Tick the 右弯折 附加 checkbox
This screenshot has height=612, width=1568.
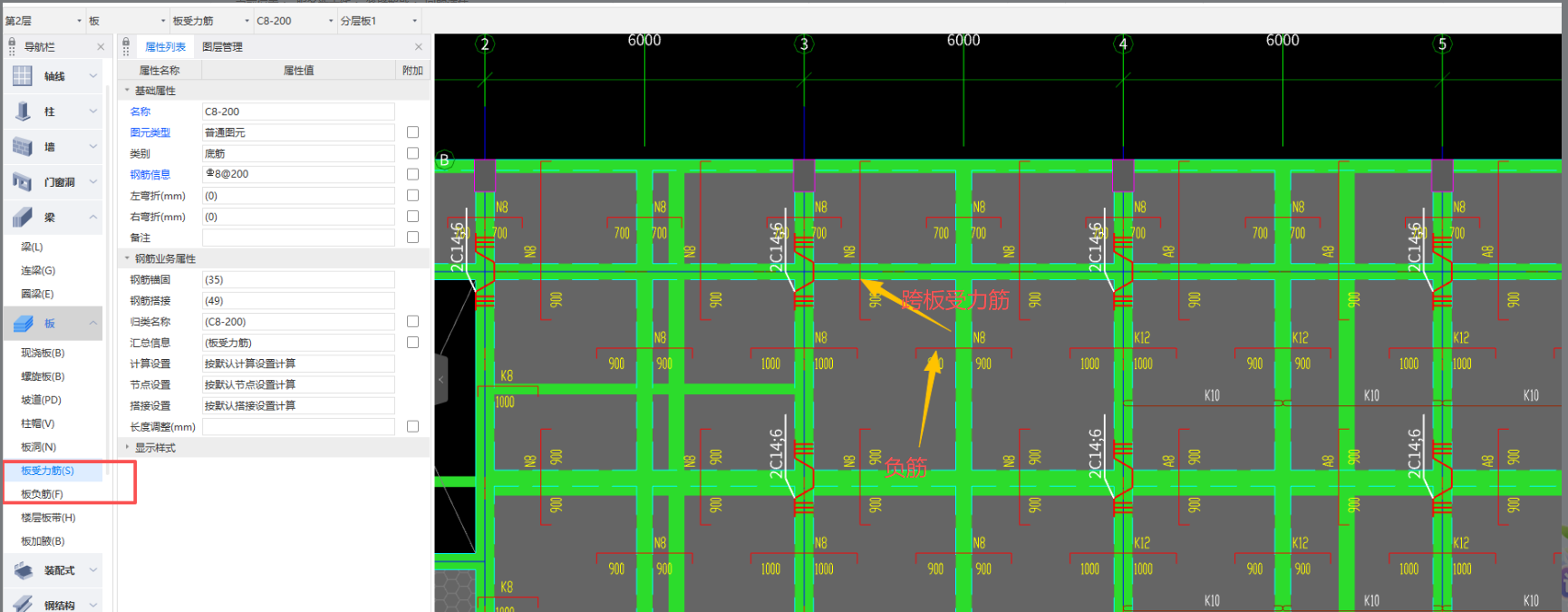(x=412, y=216)
